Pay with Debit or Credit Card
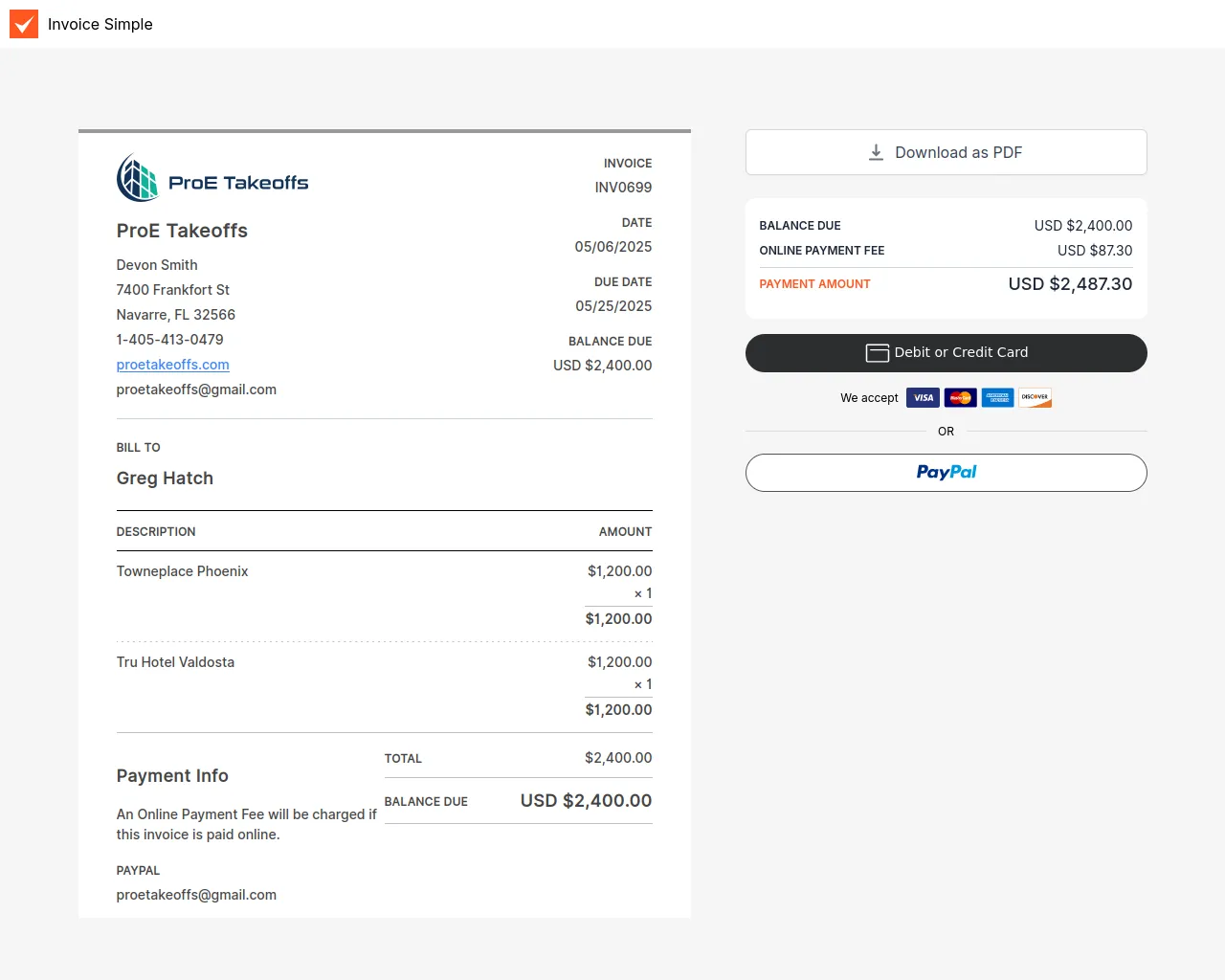The height and width of the screenshot is (980, 1225). pos(946,353)
